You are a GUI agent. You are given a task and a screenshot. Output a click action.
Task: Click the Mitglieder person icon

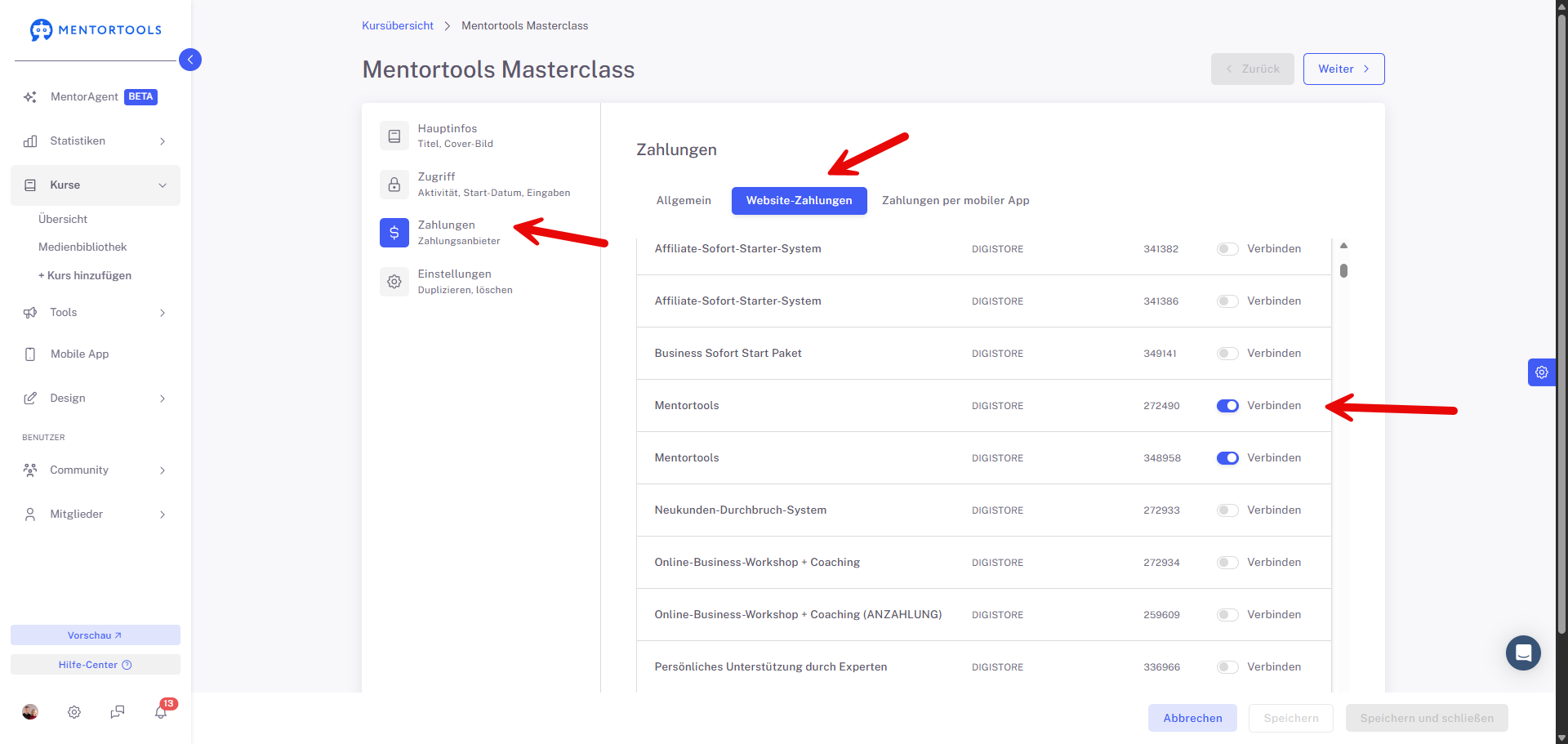click(x=30, y=515)
